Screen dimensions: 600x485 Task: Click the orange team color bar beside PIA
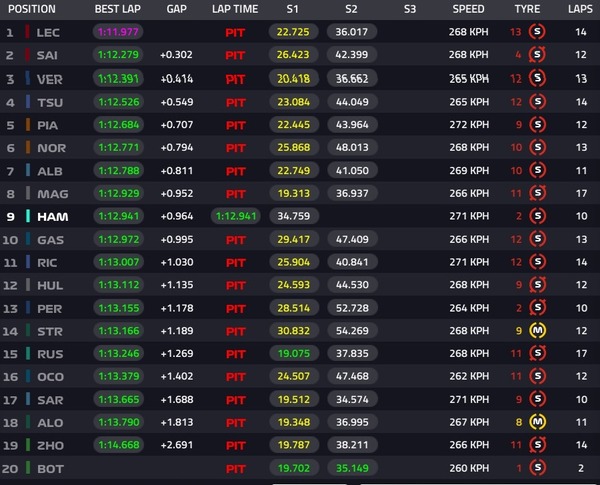28,125
